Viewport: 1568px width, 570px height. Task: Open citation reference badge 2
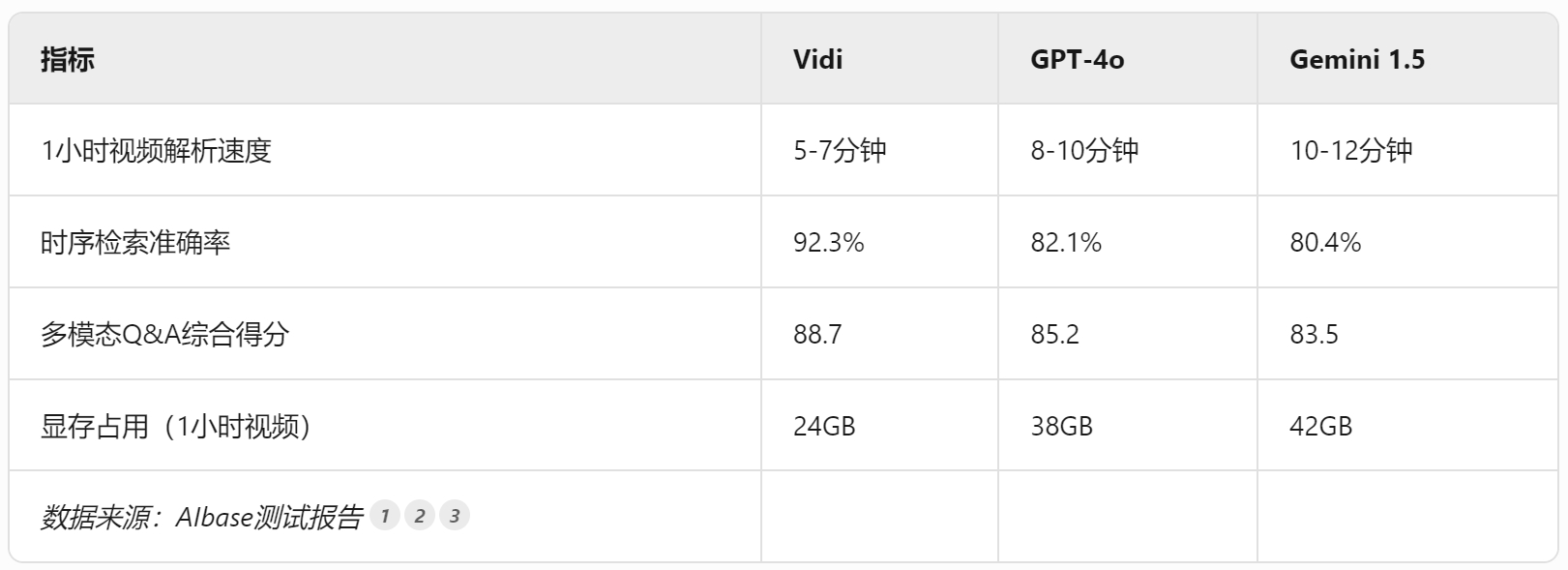pyautogui.click(x=419, y=516)
